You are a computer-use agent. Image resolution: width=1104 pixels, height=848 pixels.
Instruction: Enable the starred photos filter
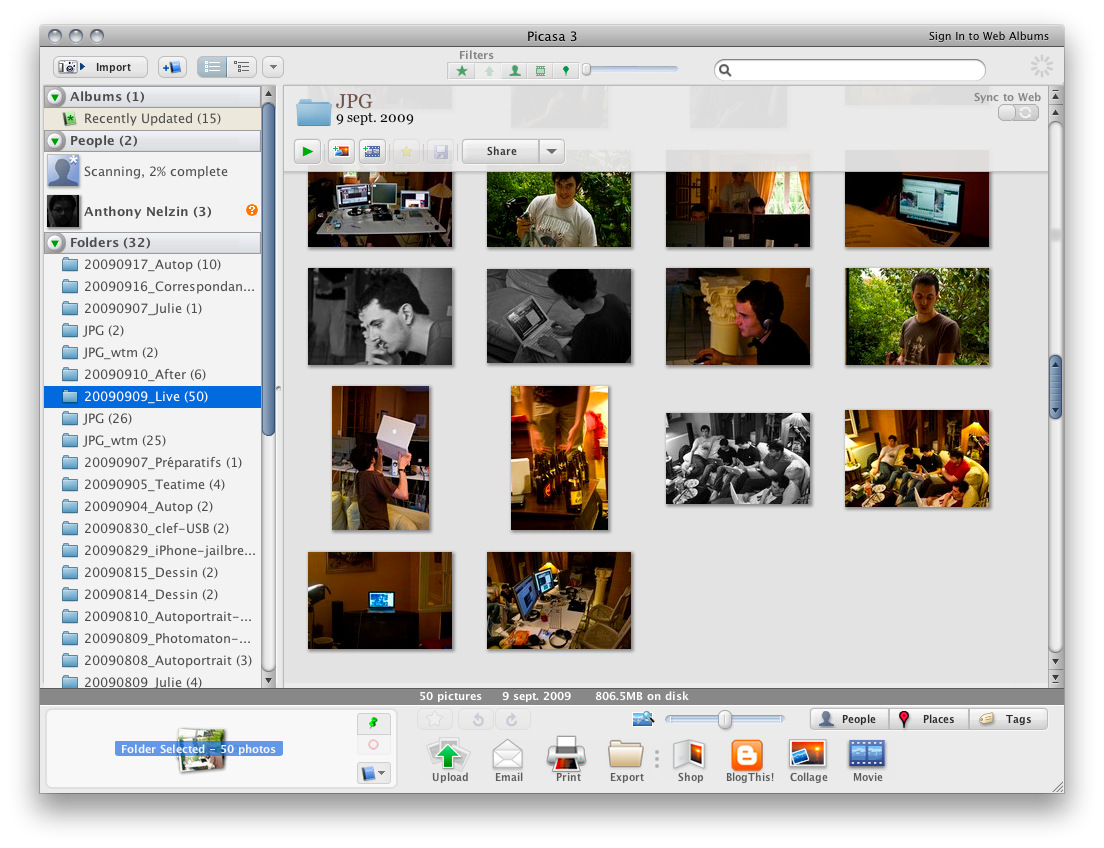(x=461, y=71)
